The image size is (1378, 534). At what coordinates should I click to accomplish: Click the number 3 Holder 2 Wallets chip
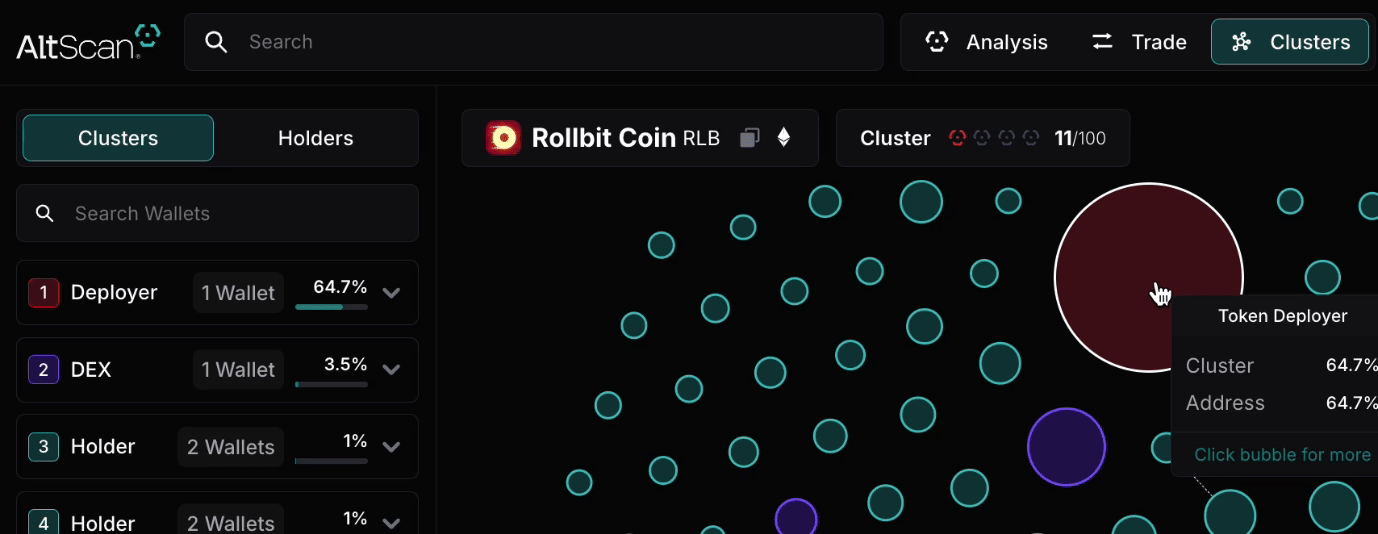point(231,447)
